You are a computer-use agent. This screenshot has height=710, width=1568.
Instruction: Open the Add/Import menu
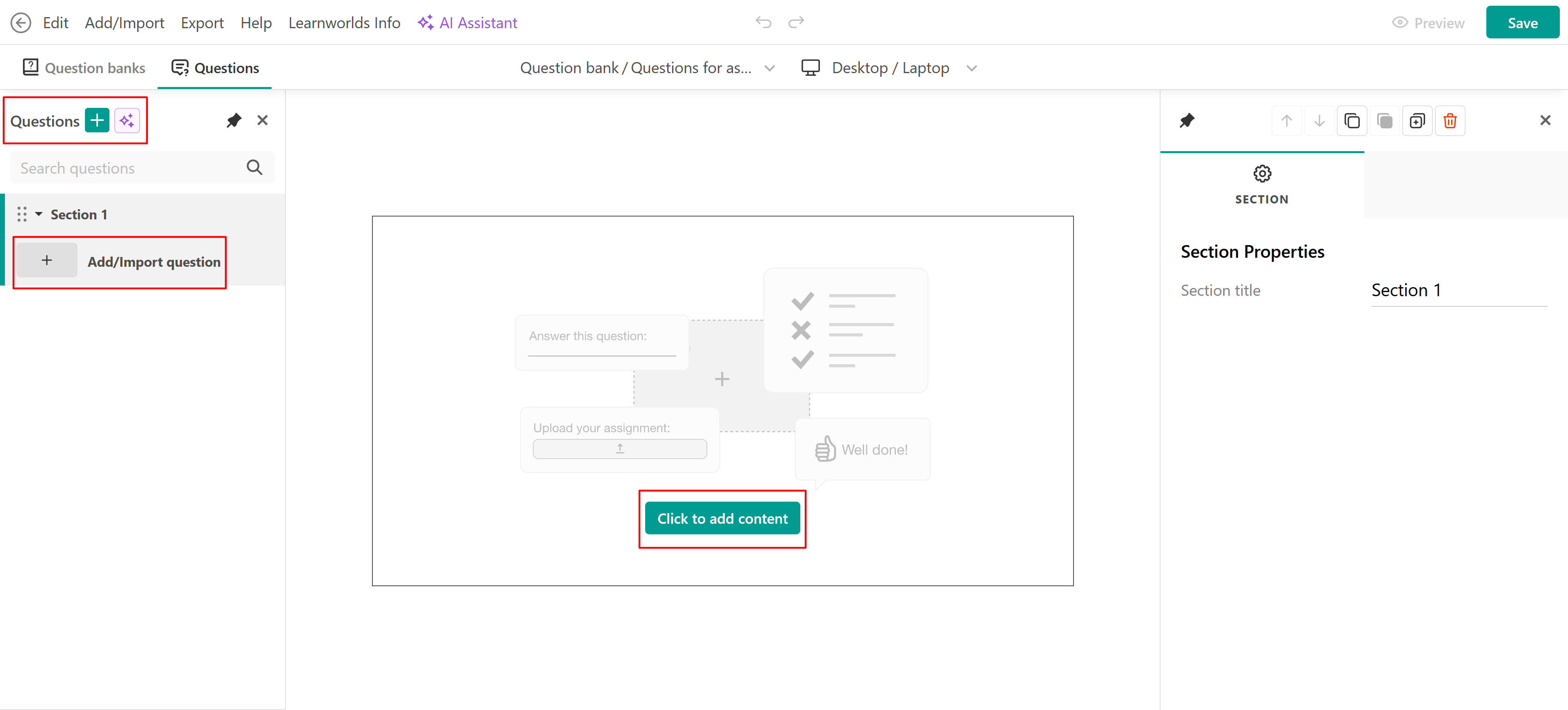coord(124,23)
